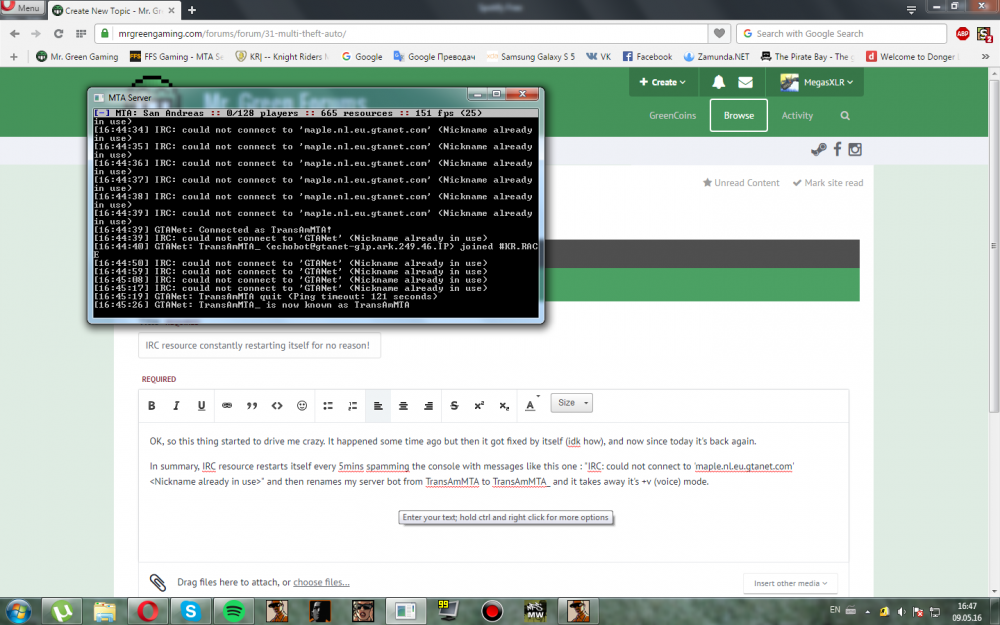
Task: Toggle italic text formatting
Action: [x=177, y=405]
